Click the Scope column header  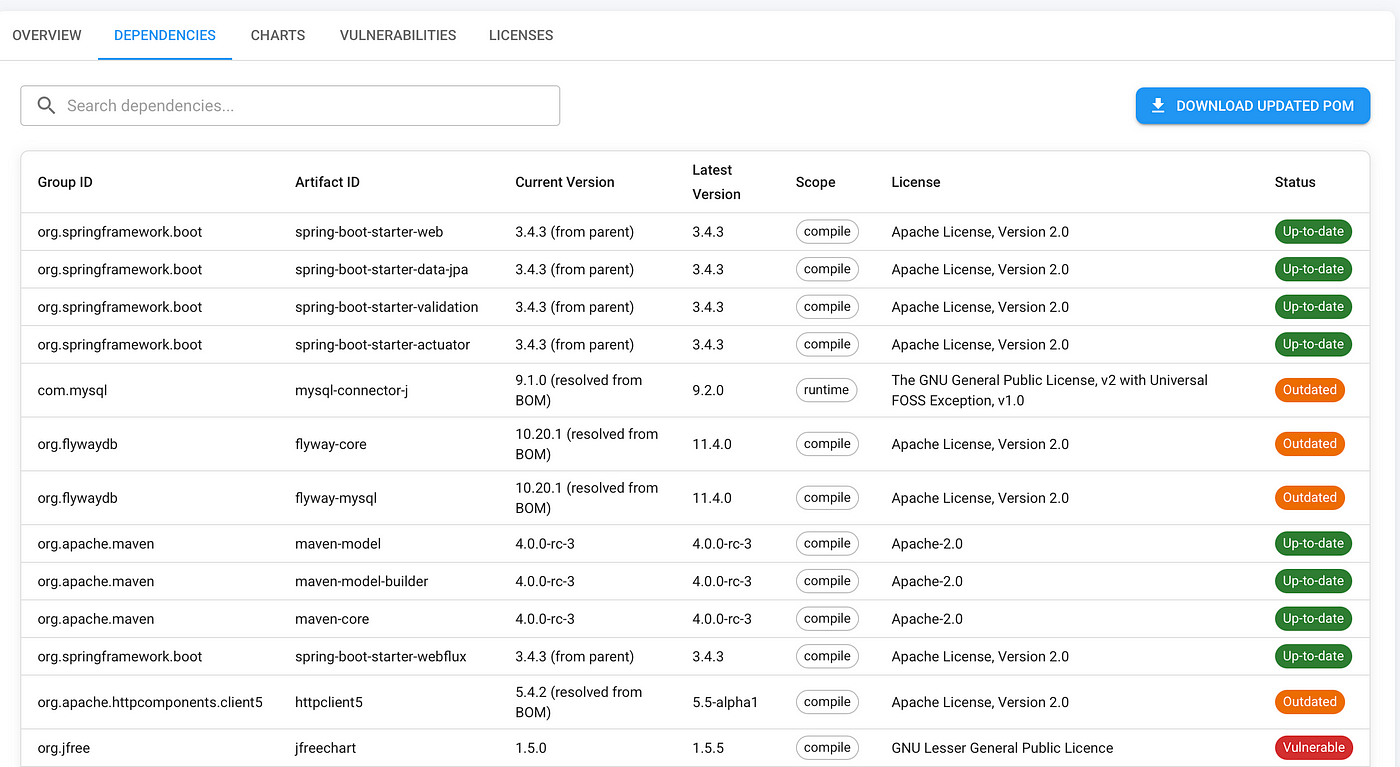click(x=816, y=182)
